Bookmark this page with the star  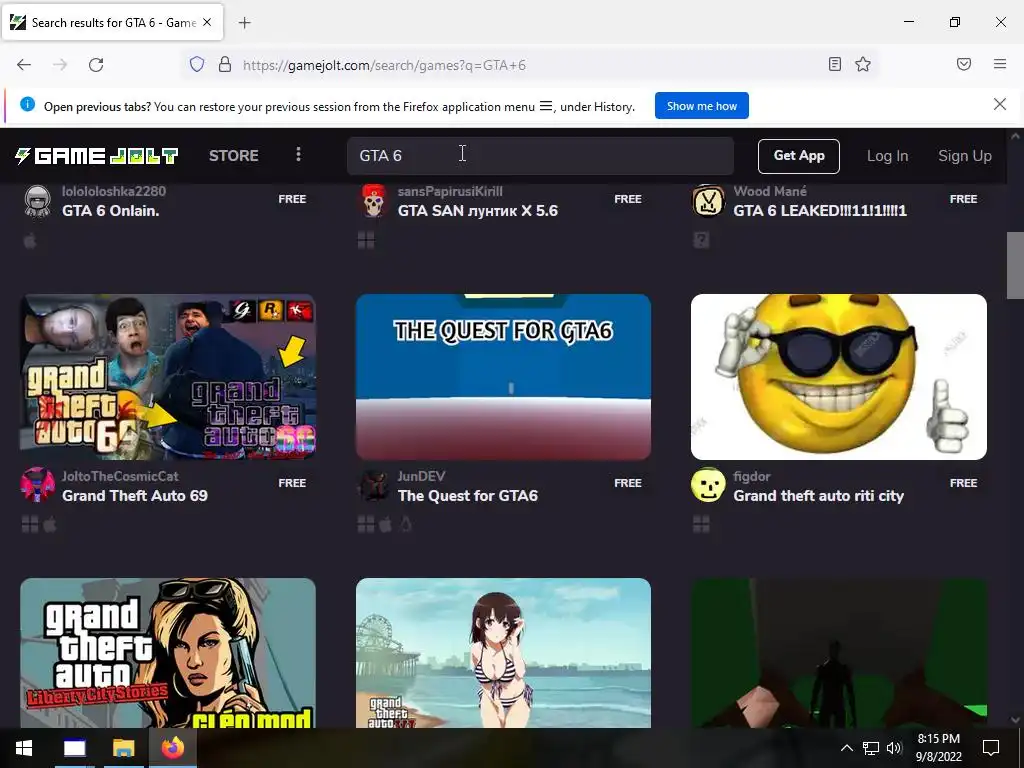pyautogui.click(x=863, y=64)
